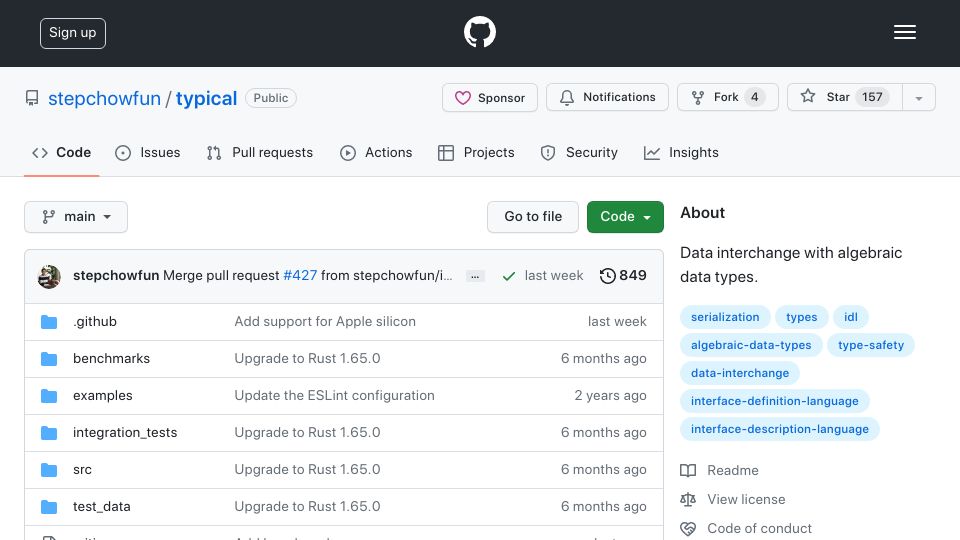Expand the truncated commit message ellipsis
Viewport: 960px width, 540px height.
pyautogui.click(x=474, y=277)
